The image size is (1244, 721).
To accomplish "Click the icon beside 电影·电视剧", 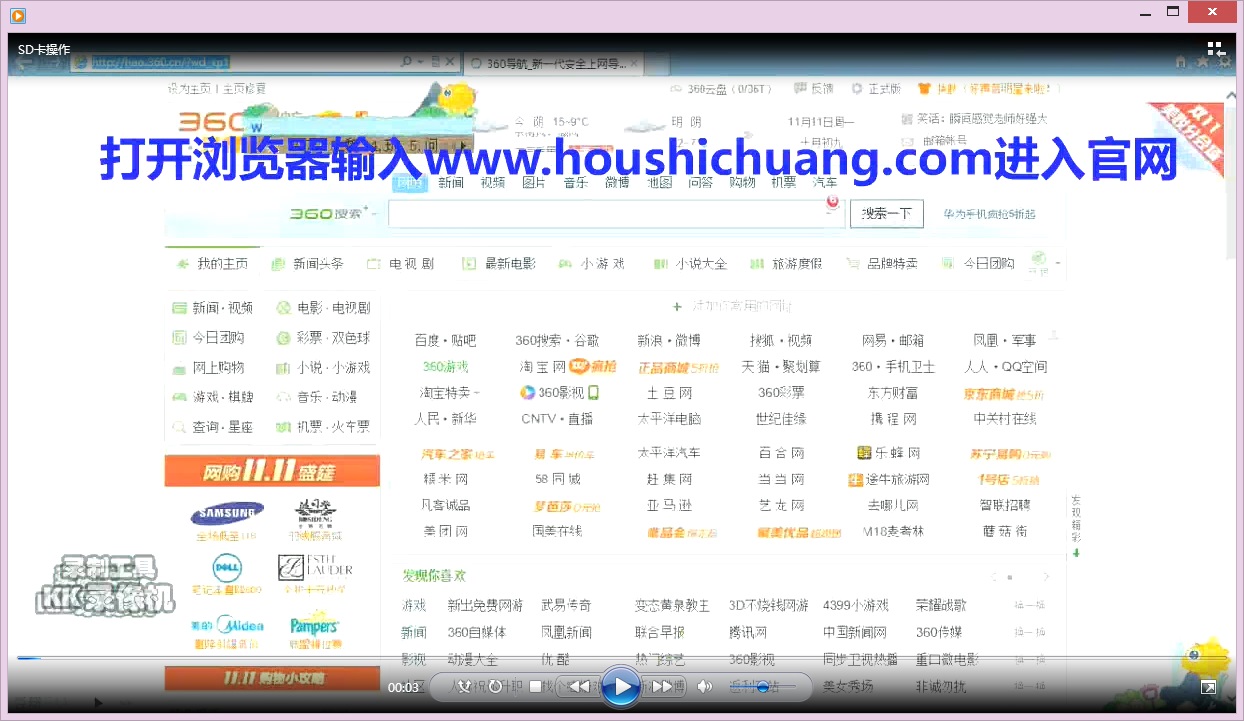I will point(284,308).
